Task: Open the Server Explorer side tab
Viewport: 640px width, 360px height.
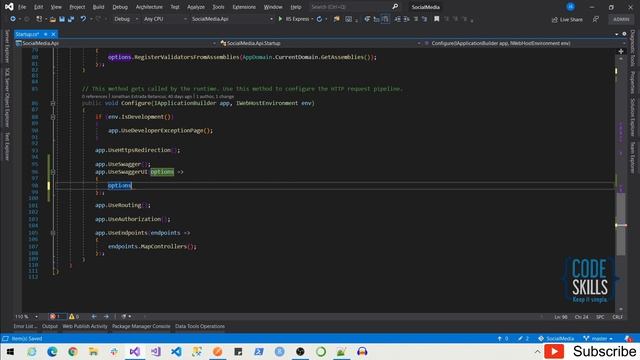Action: [6, 47]
